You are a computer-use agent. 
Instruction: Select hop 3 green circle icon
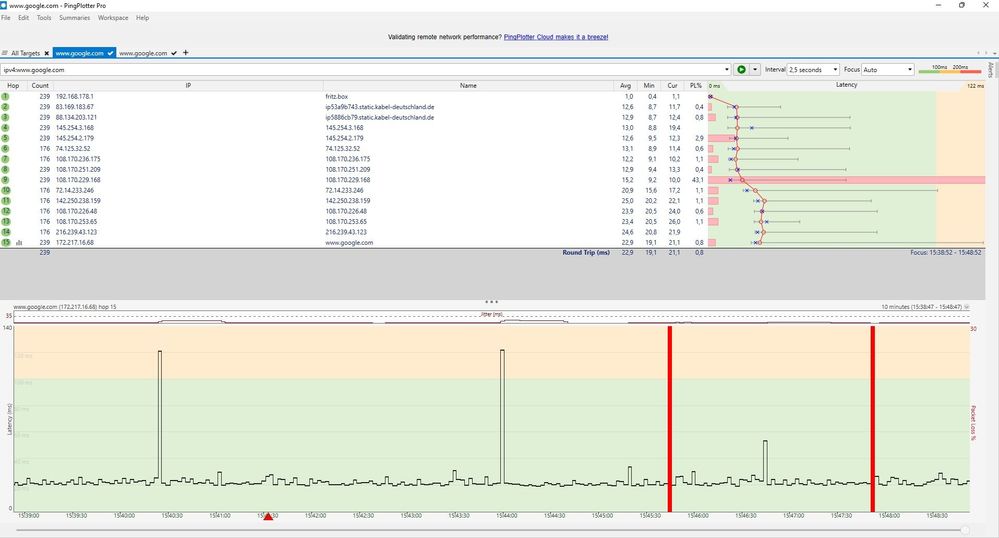coord(6,117)
